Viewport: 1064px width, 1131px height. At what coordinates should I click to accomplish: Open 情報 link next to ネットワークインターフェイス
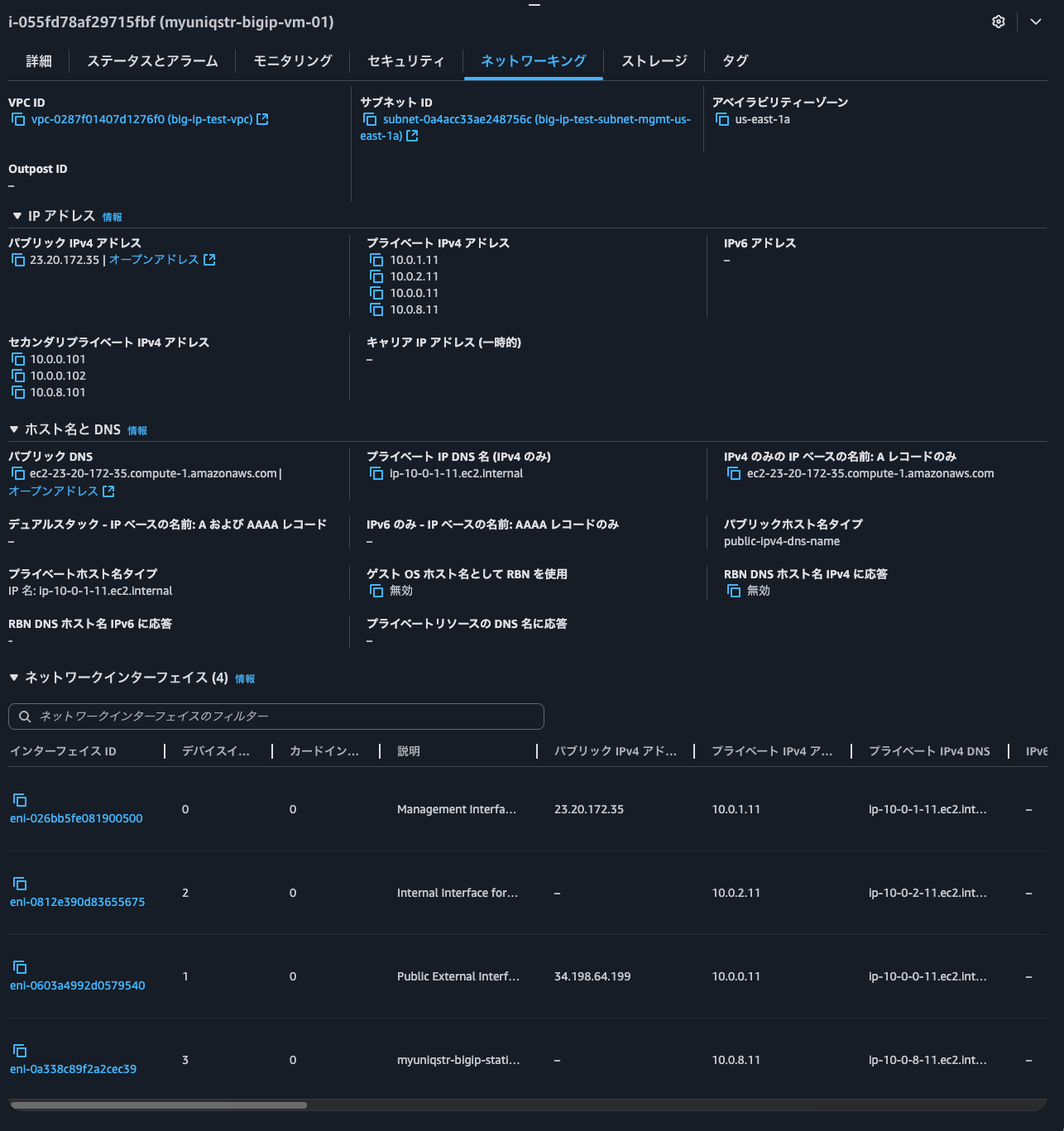245,678
